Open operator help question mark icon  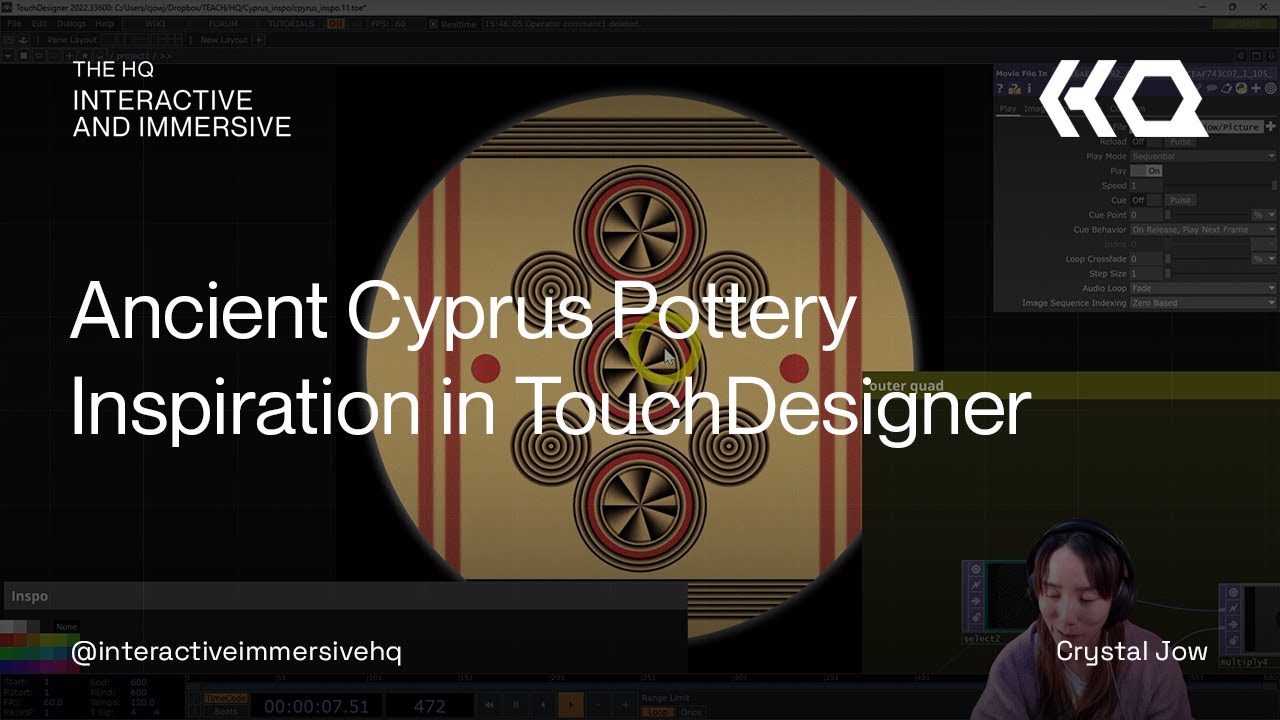999,89
